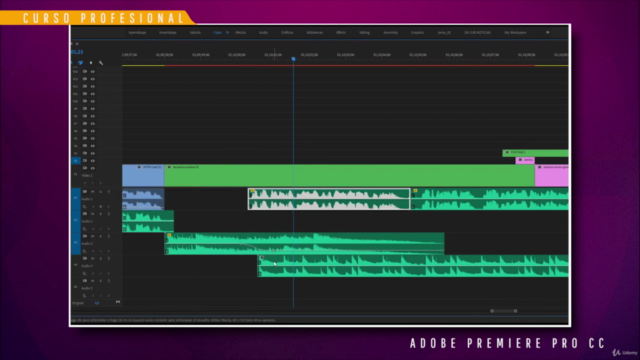Toggle sync lock on track V12

[85, 87]
